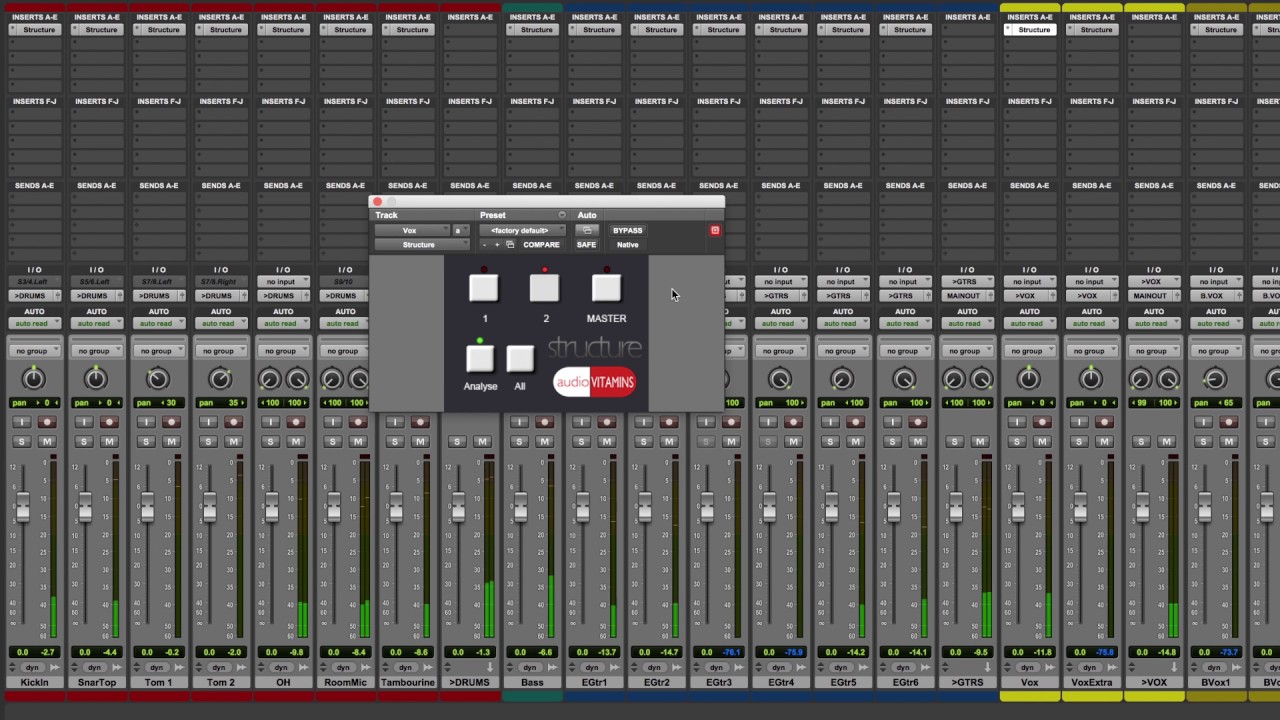This screenshot has width=1280, height=720.
Task: Click the input monitor button on SnarTop
Action: pyautogui.click(x=84, y=422)
